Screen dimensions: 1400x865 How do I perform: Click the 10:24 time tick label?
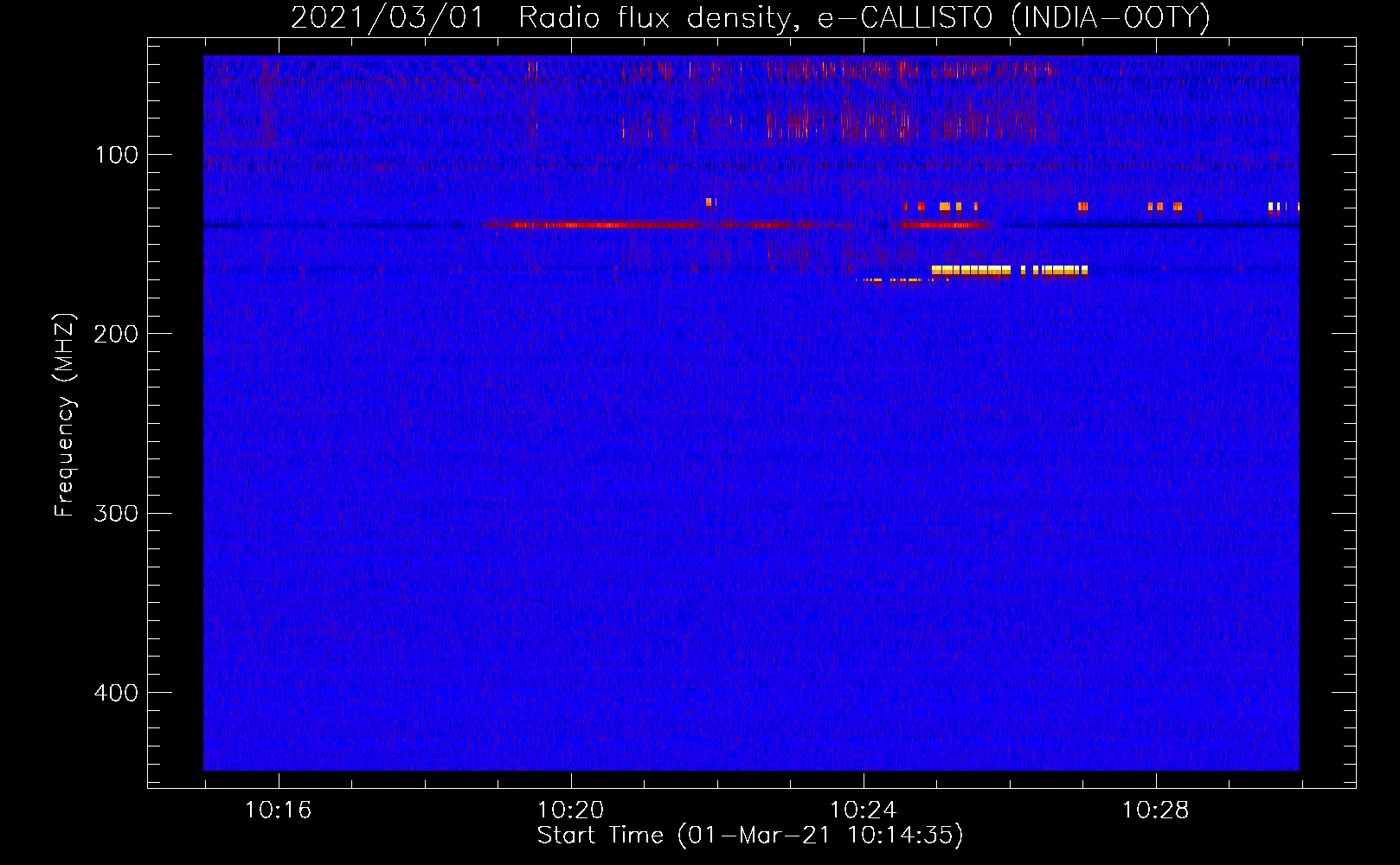pyautogui.click(x=863, y=811)
